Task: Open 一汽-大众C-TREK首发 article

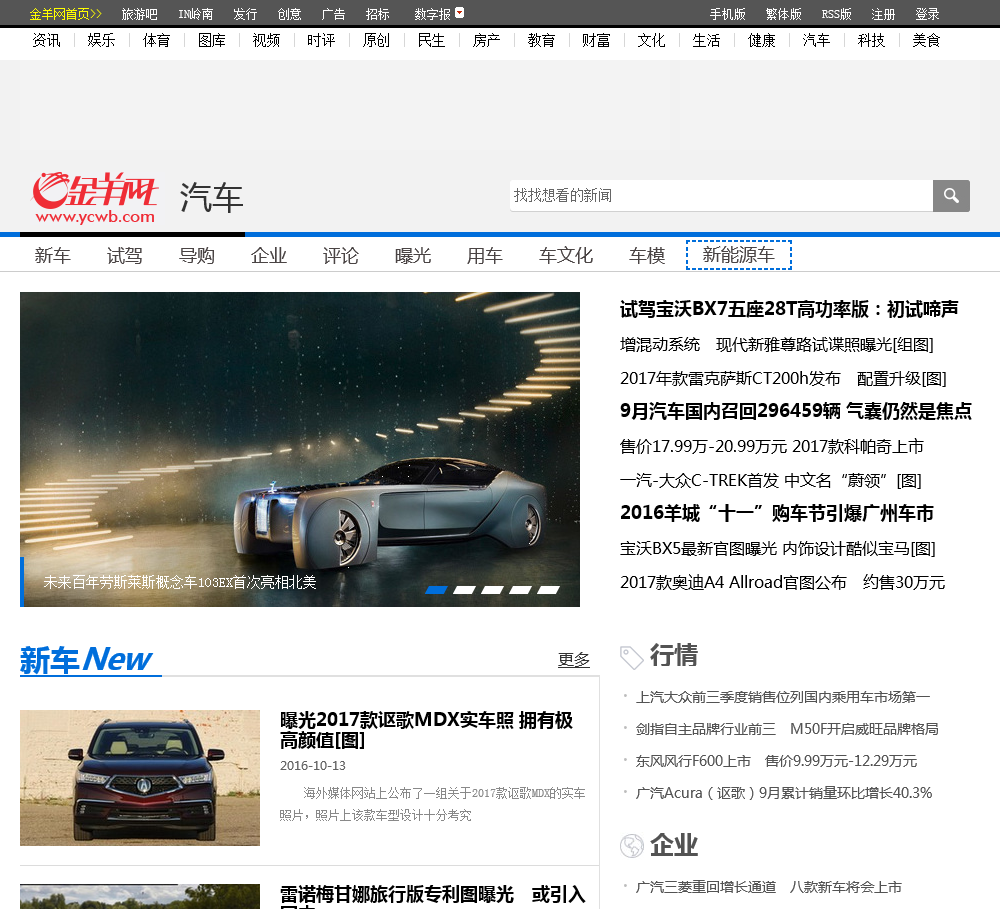Action: pyautogui.click(x=770, y=480)
